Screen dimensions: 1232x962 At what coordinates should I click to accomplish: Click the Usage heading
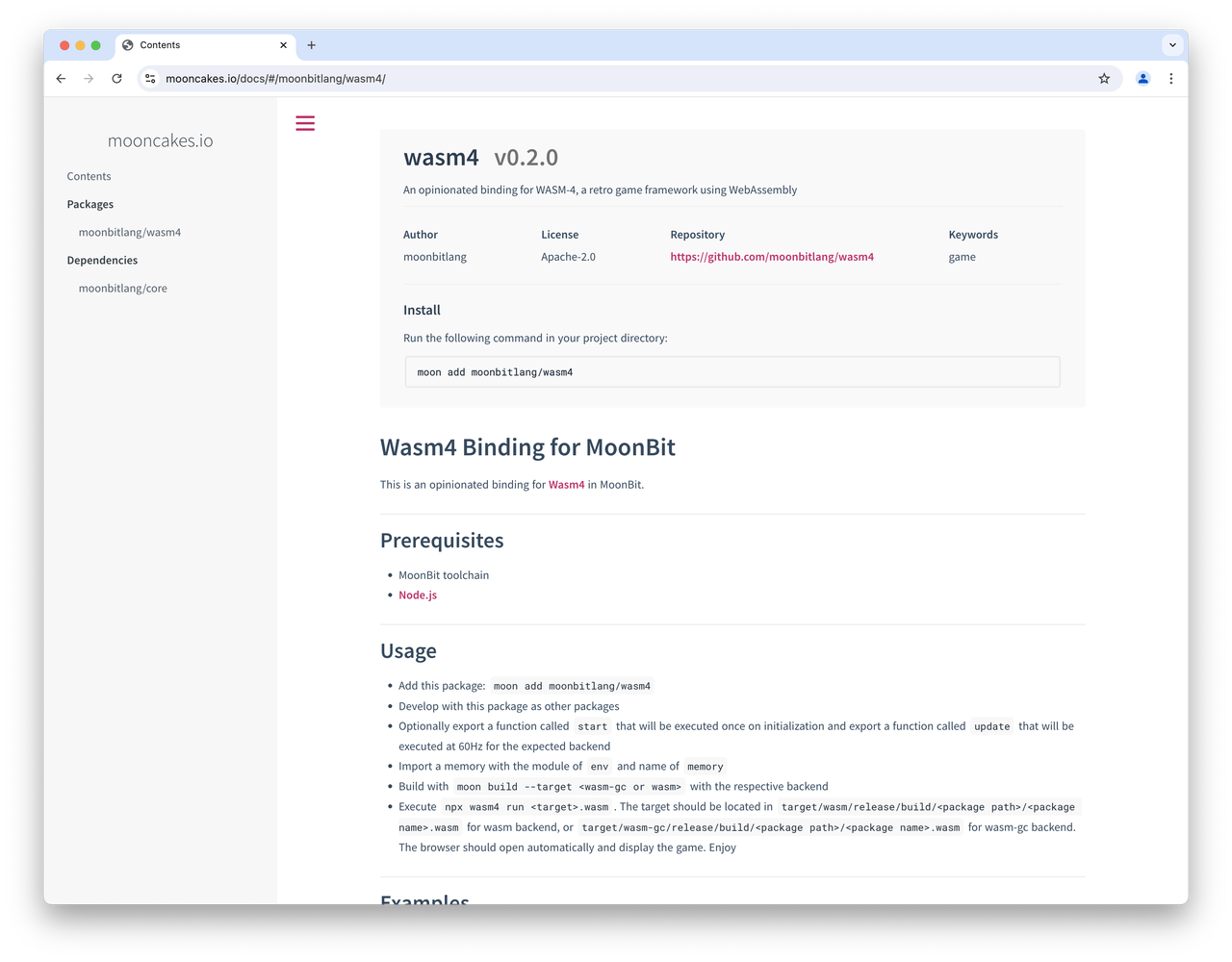tap(408, 651)
